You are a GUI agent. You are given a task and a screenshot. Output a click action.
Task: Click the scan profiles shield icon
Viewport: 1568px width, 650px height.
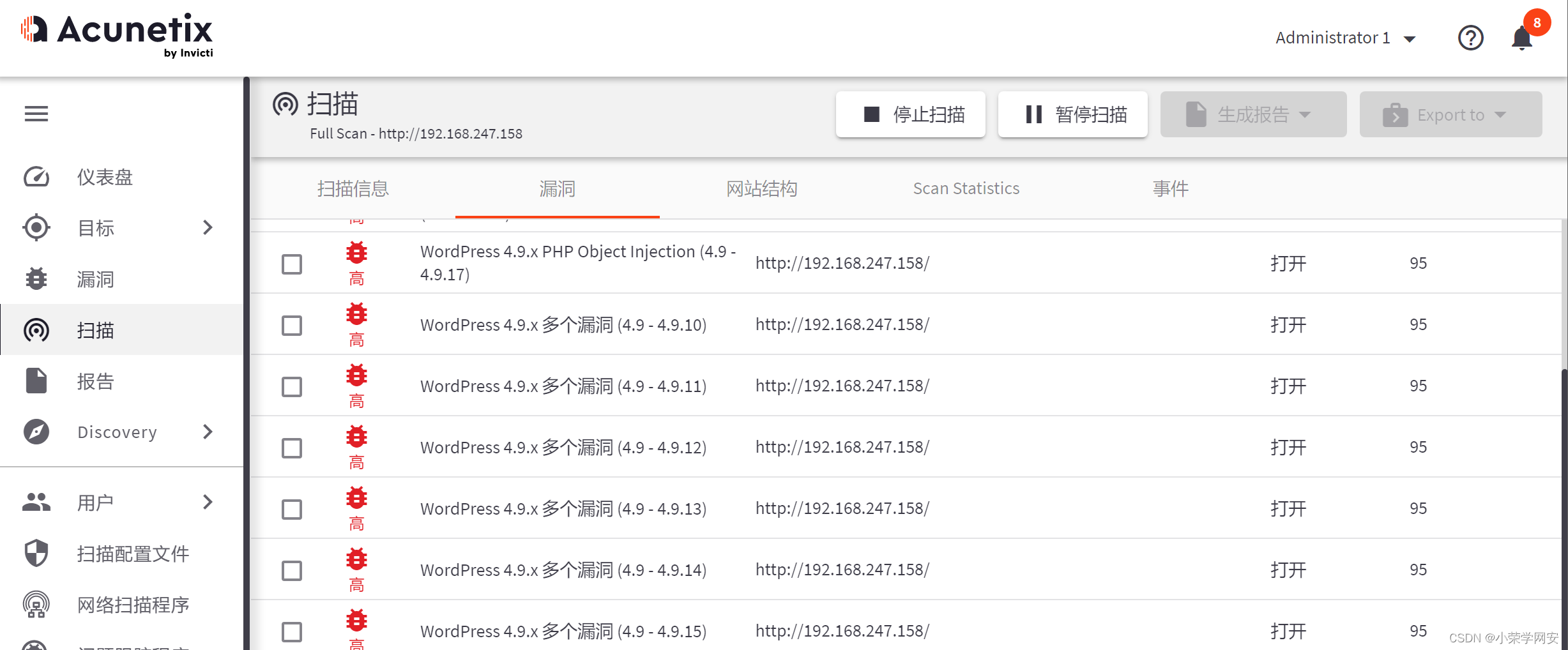tap(36, 553)
